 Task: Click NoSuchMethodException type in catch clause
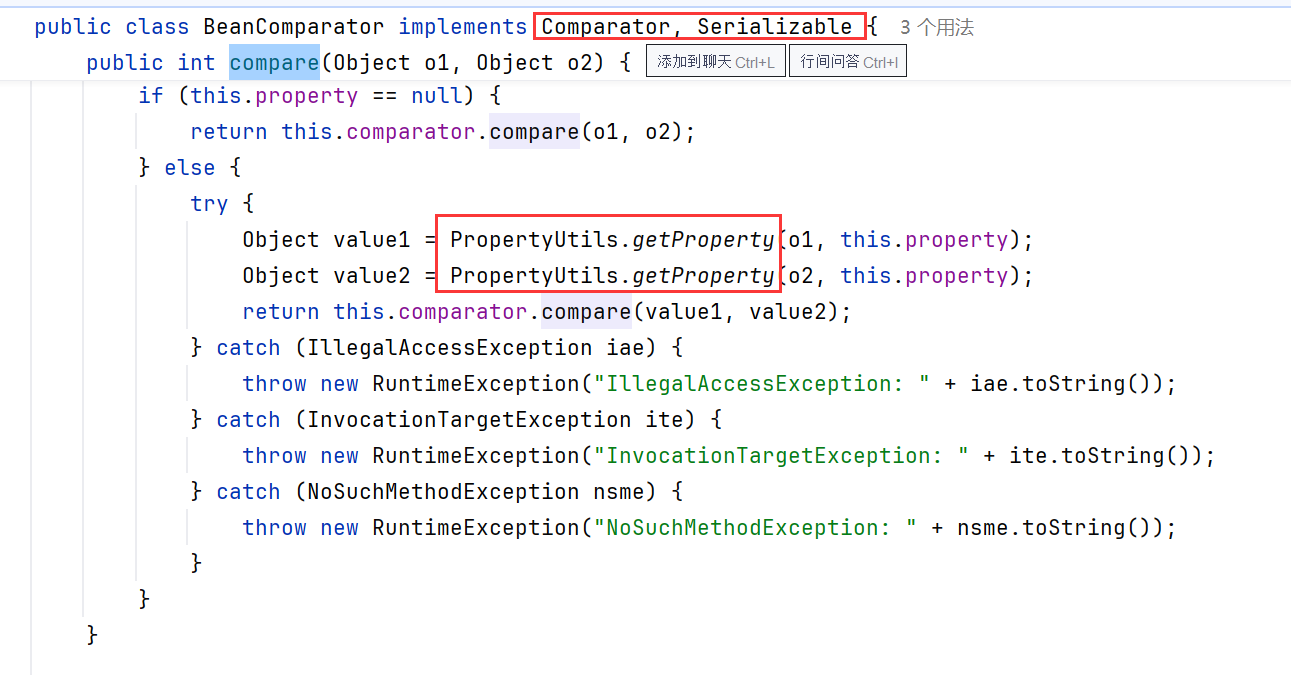coord(443,492)
